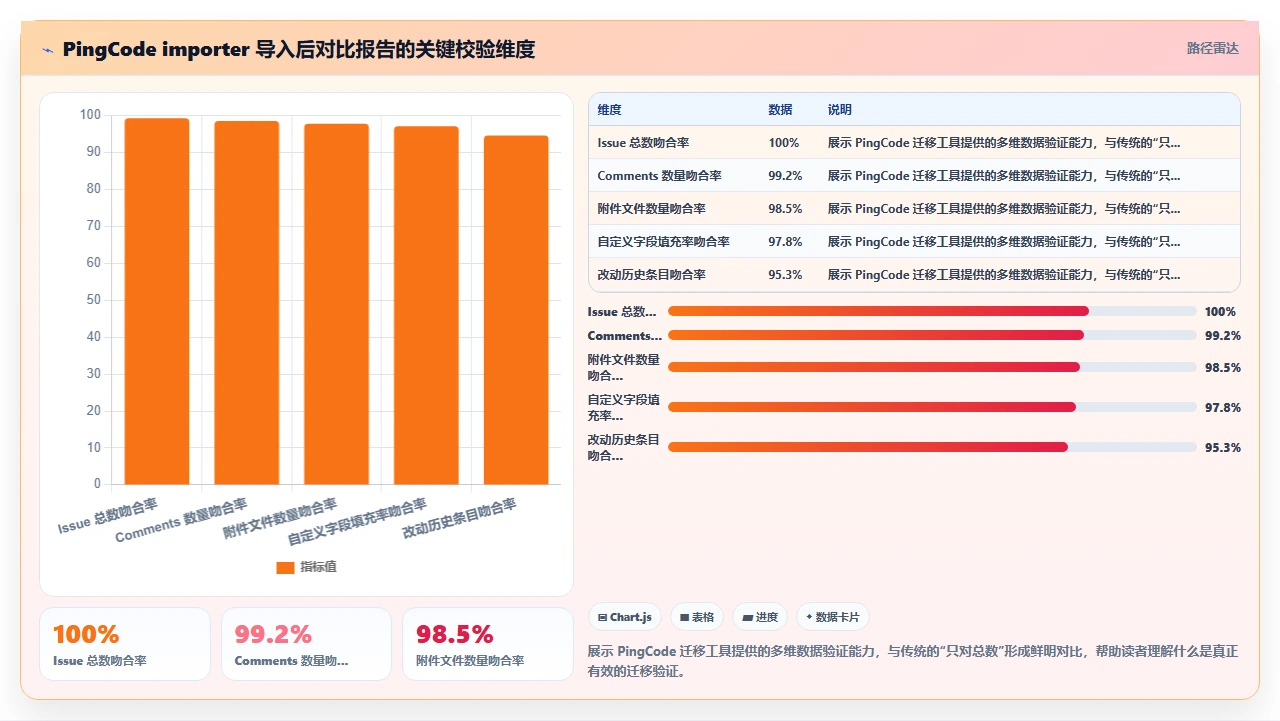
Task: Click the Issue 总数吻合率 bar in chart
Action: pos(157,301)
